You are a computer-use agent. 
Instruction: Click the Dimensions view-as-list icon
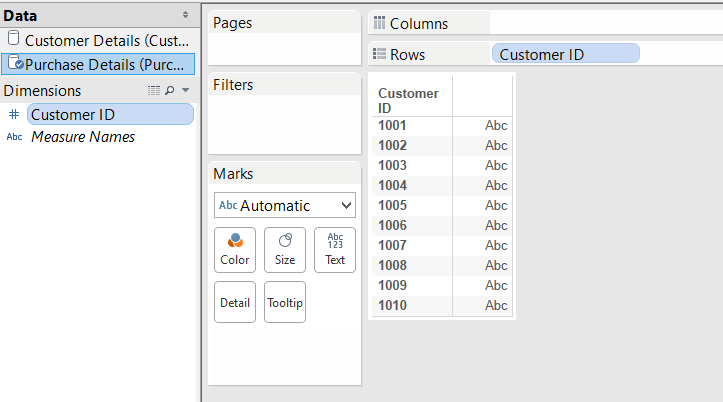point(154,90)
